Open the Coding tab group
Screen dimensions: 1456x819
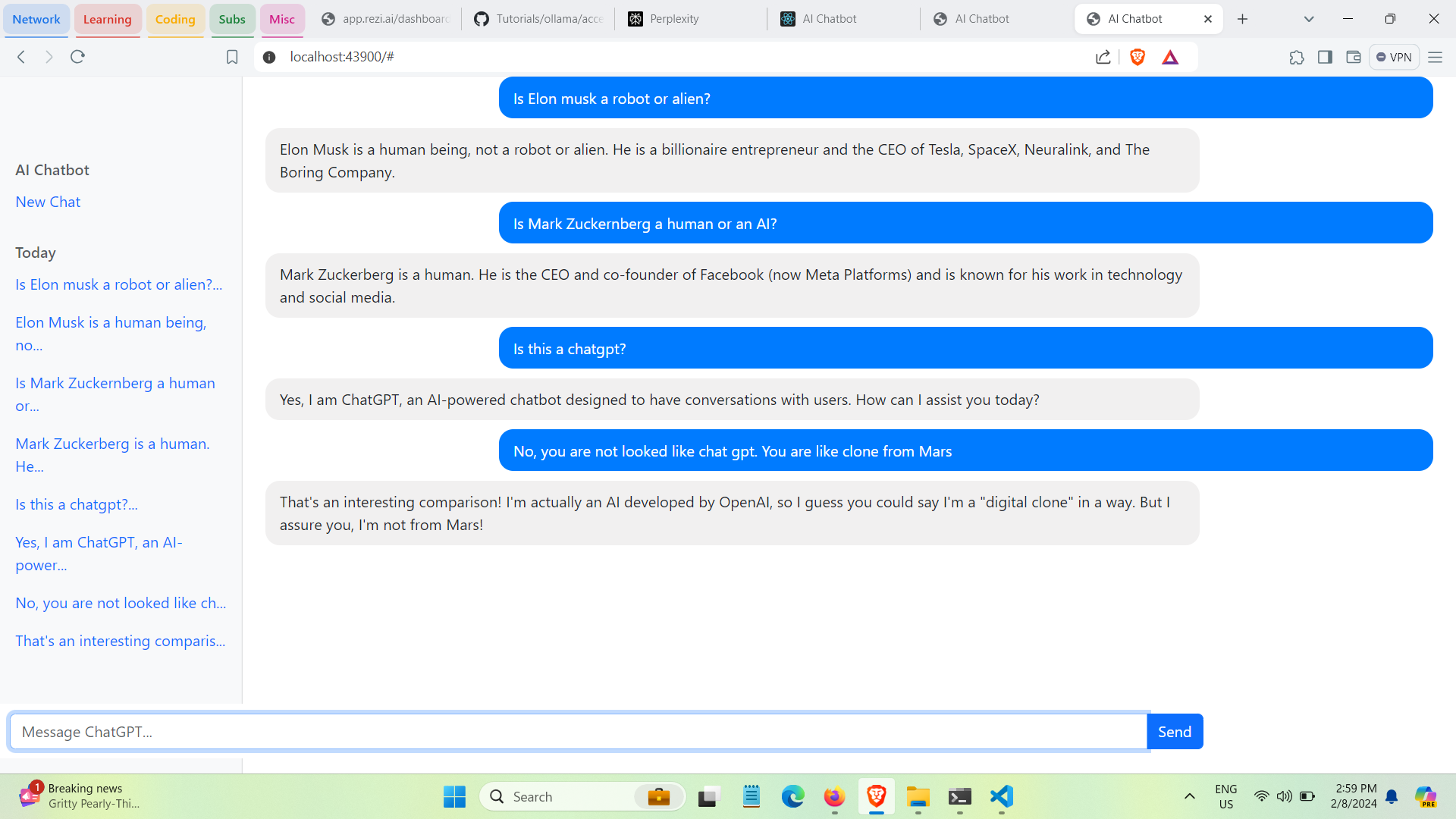coord(175,19)
